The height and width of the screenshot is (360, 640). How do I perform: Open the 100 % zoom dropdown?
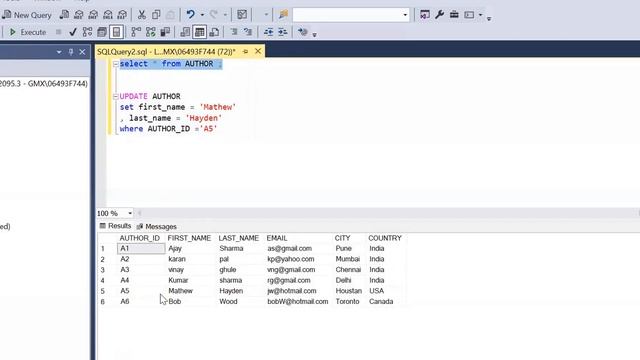pos(130,213)
